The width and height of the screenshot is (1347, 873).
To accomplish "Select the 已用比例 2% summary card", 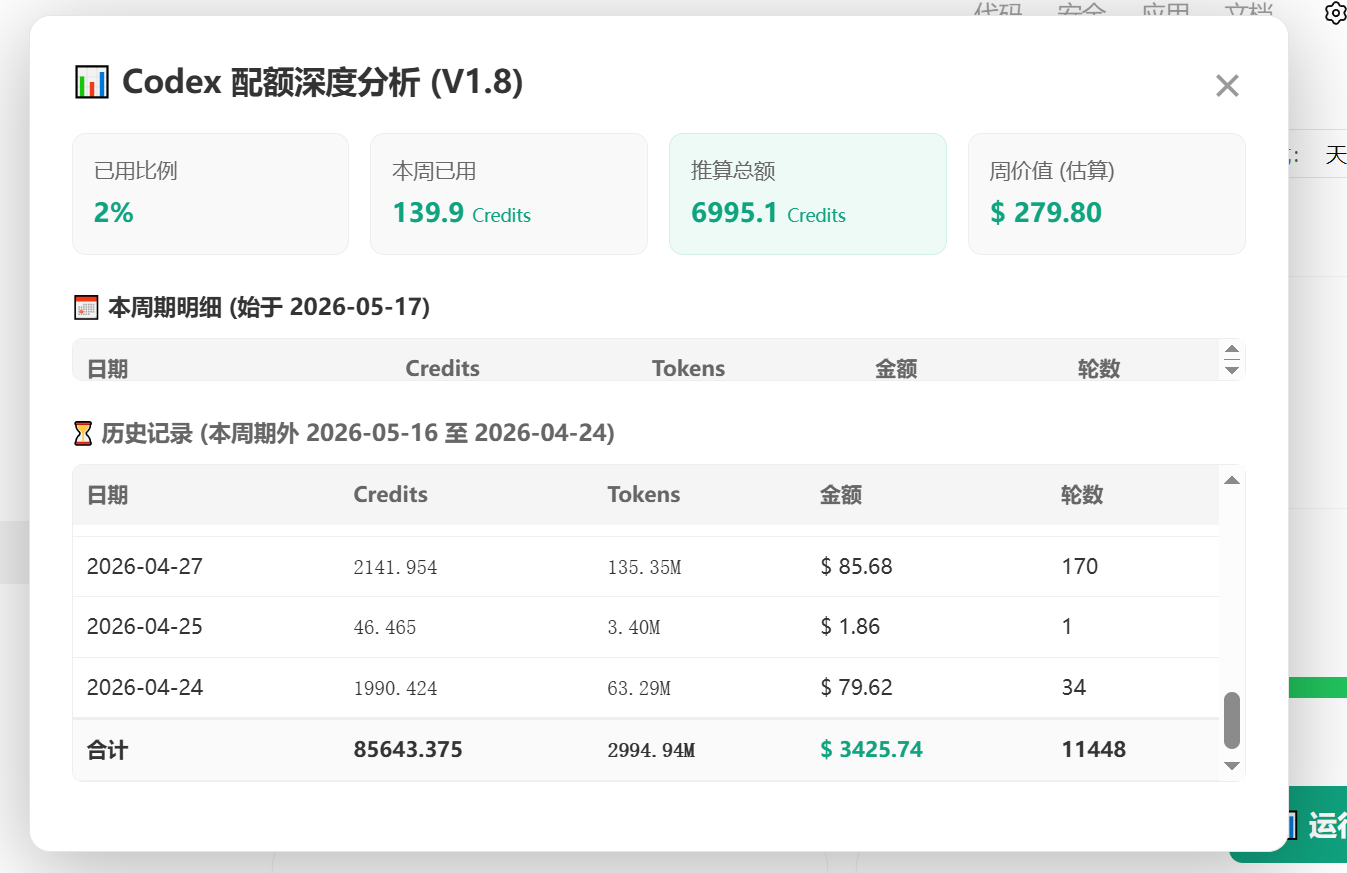I will coord(210,194).
